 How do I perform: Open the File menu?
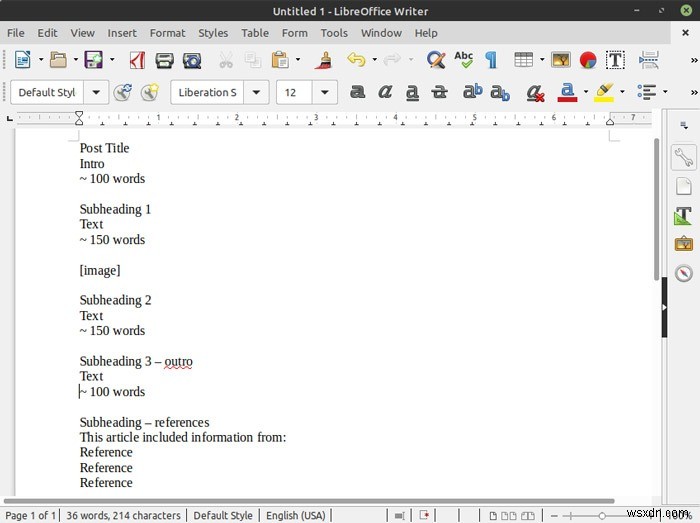click(16, 33)
